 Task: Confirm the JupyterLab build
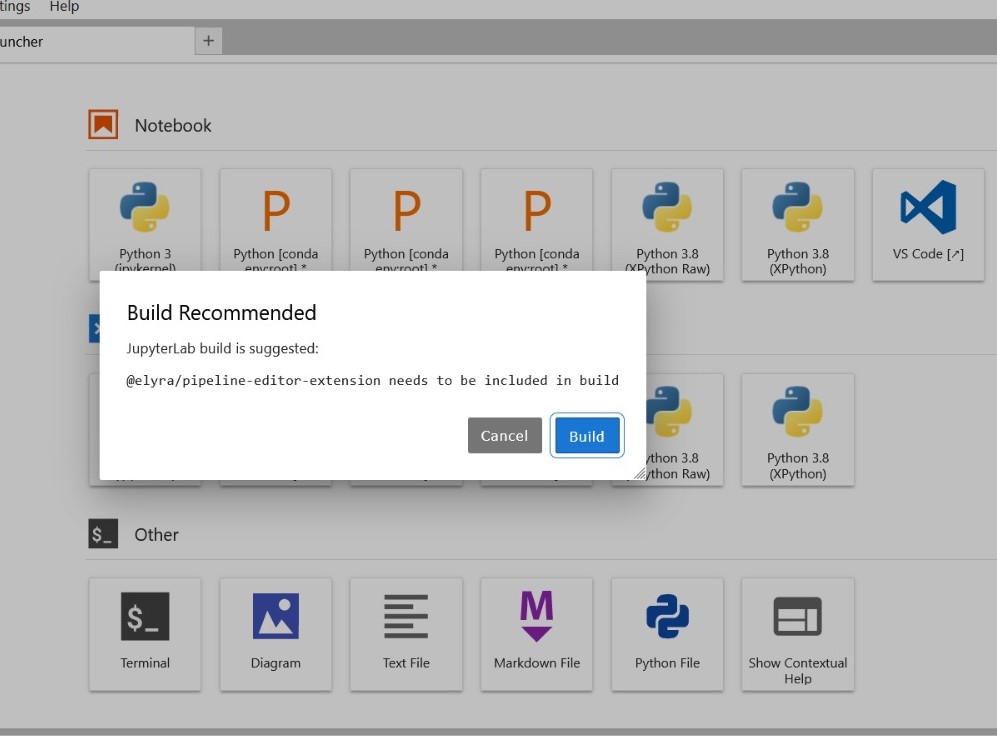587,435
